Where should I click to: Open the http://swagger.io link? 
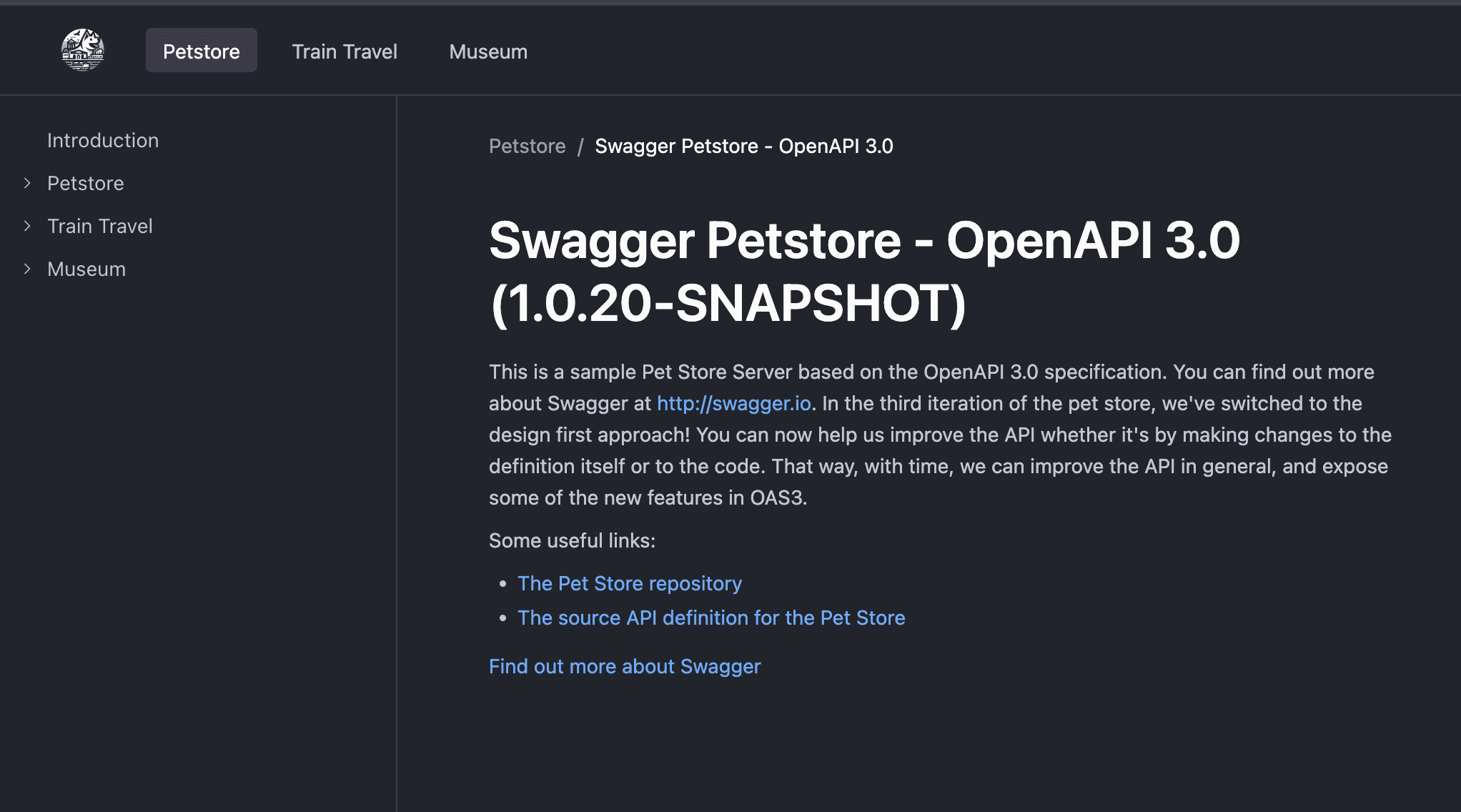(x=734, y=403)
